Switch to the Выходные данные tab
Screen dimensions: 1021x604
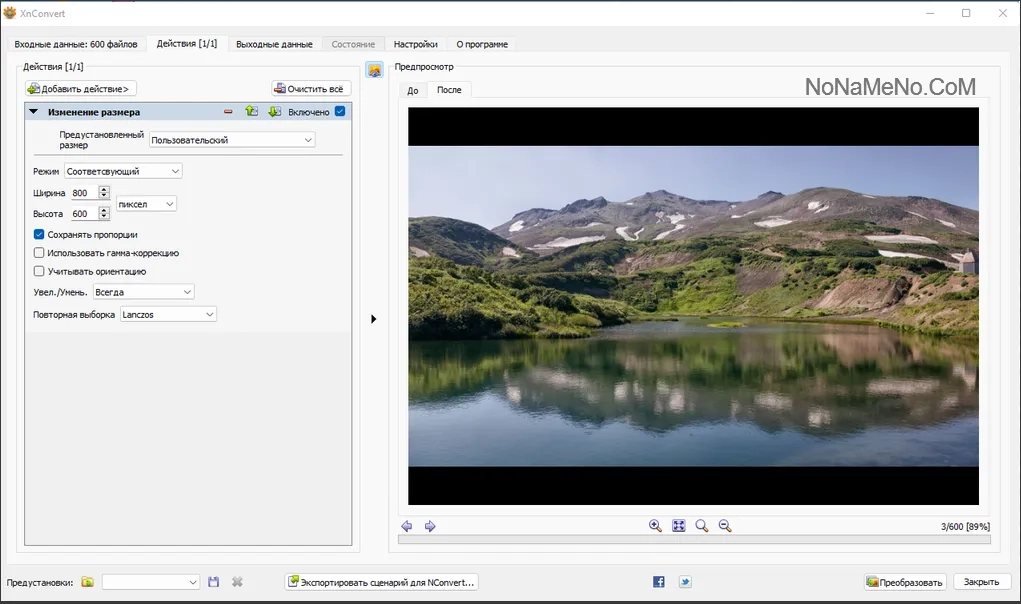point(274,44)
